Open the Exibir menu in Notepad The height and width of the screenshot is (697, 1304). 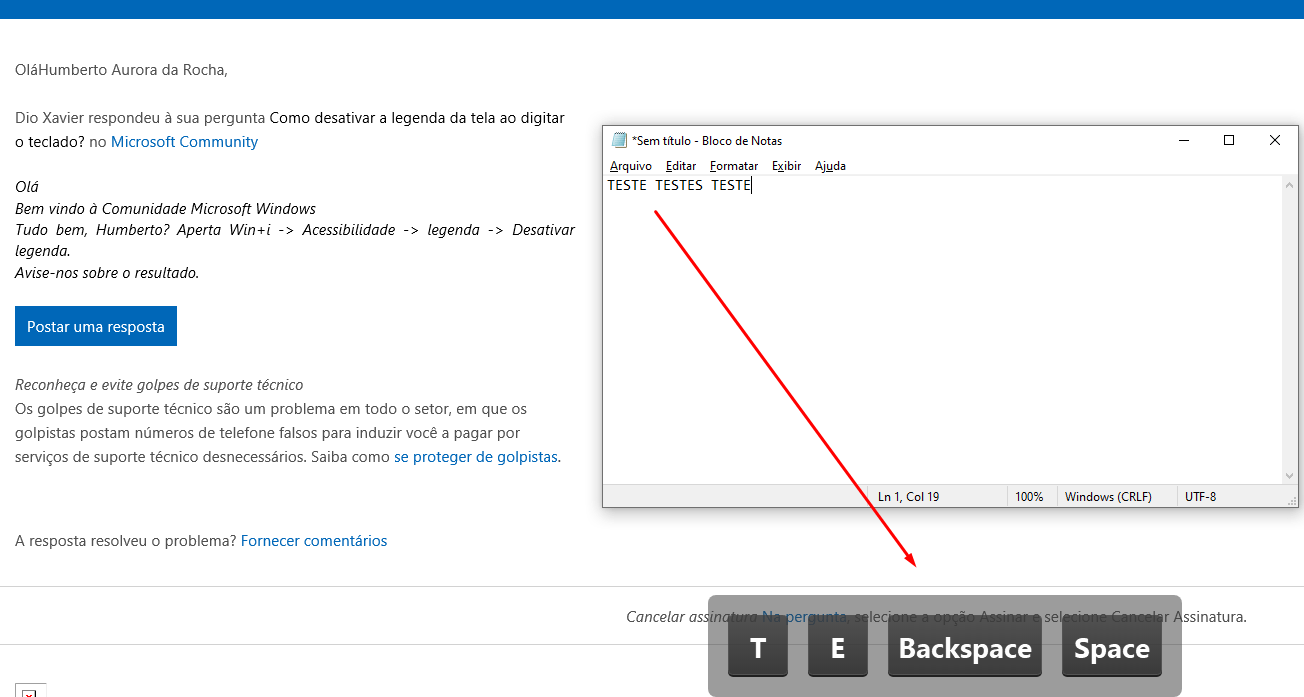pos(786,166)
